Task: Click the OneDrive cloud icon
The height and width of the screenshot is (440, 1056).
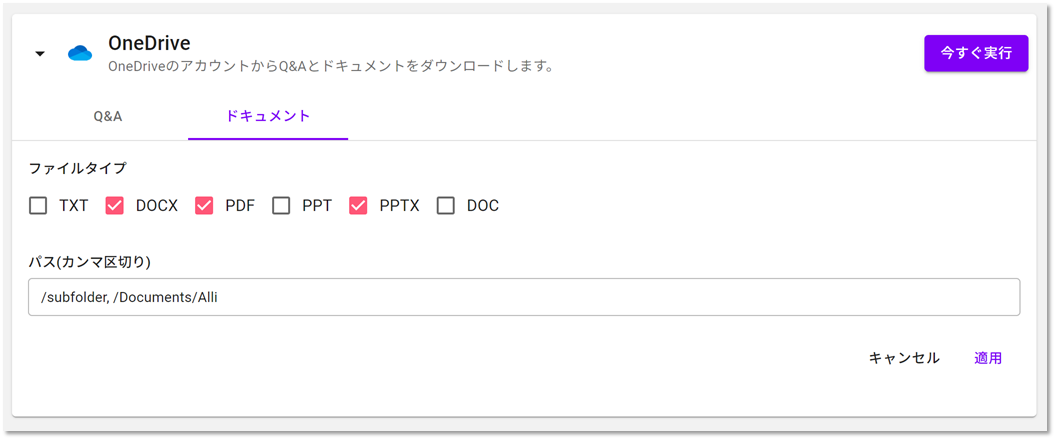Action: pyautogui.click(x=80, y=53)
